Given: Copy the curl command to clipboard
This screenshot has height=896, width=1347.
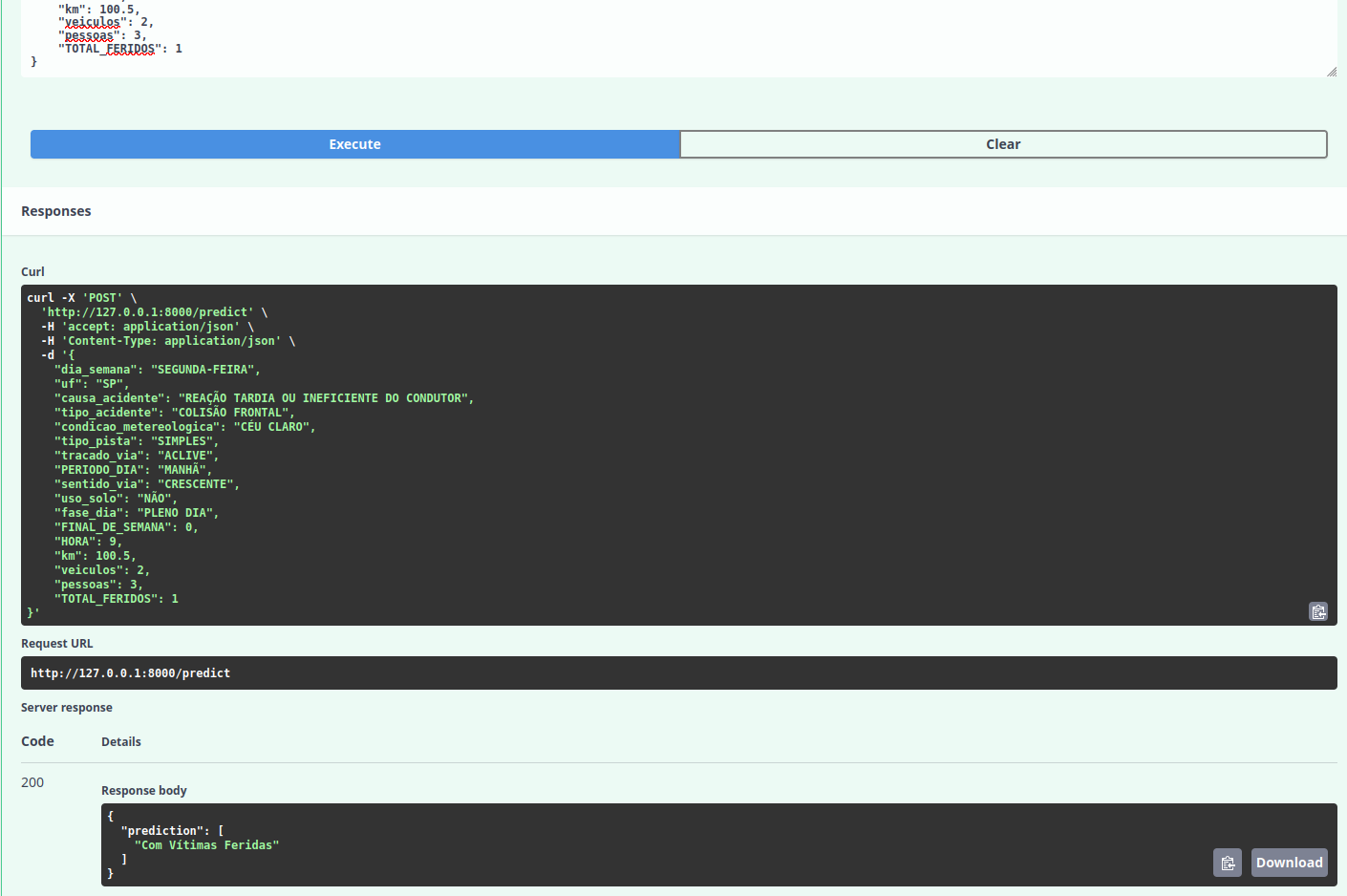Looking at the screenshot, I should tap(1318, 611).
